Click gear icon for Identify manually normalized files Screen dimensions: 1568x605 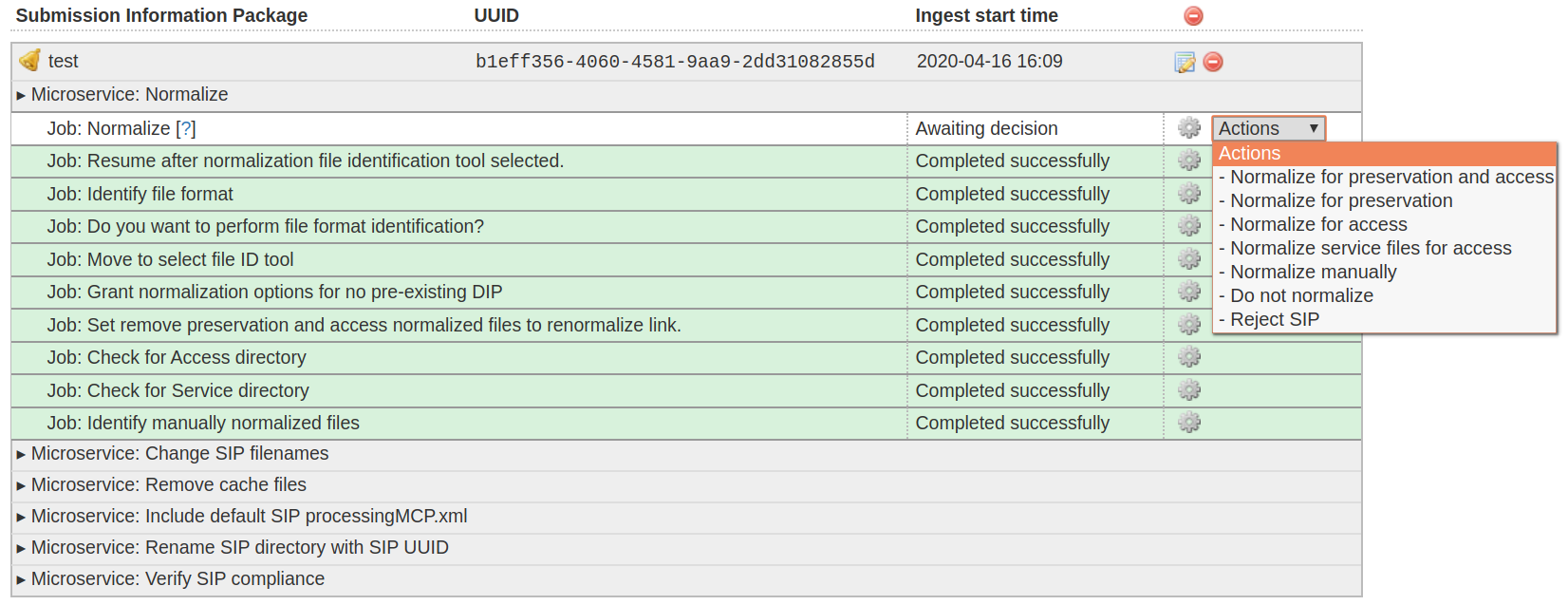[1189, 423]
